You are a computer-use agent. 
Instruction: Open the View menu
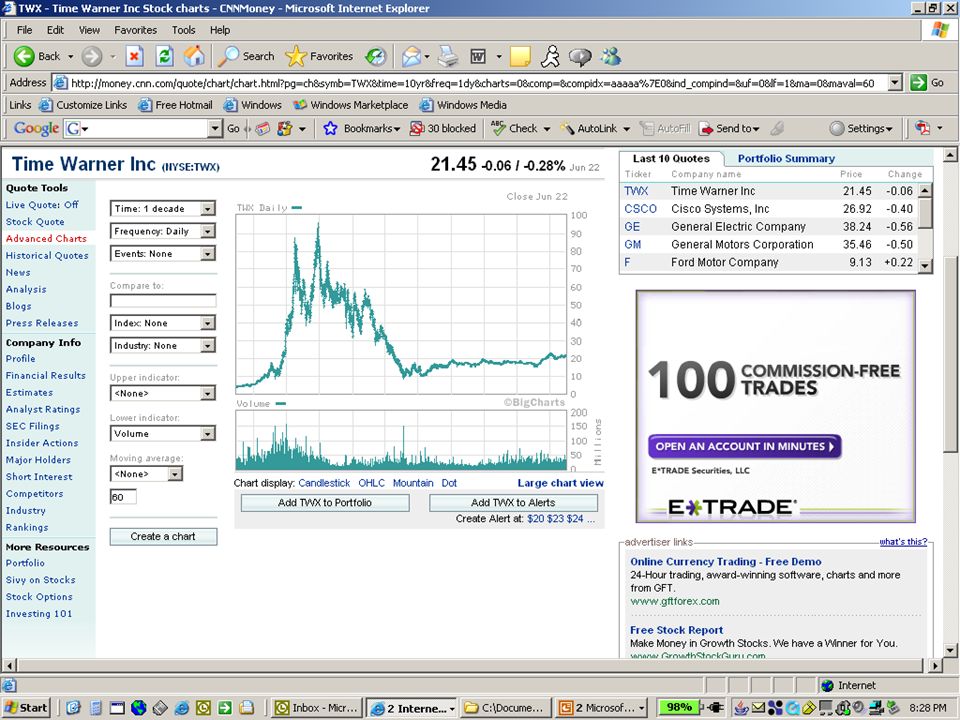point(89,30)
